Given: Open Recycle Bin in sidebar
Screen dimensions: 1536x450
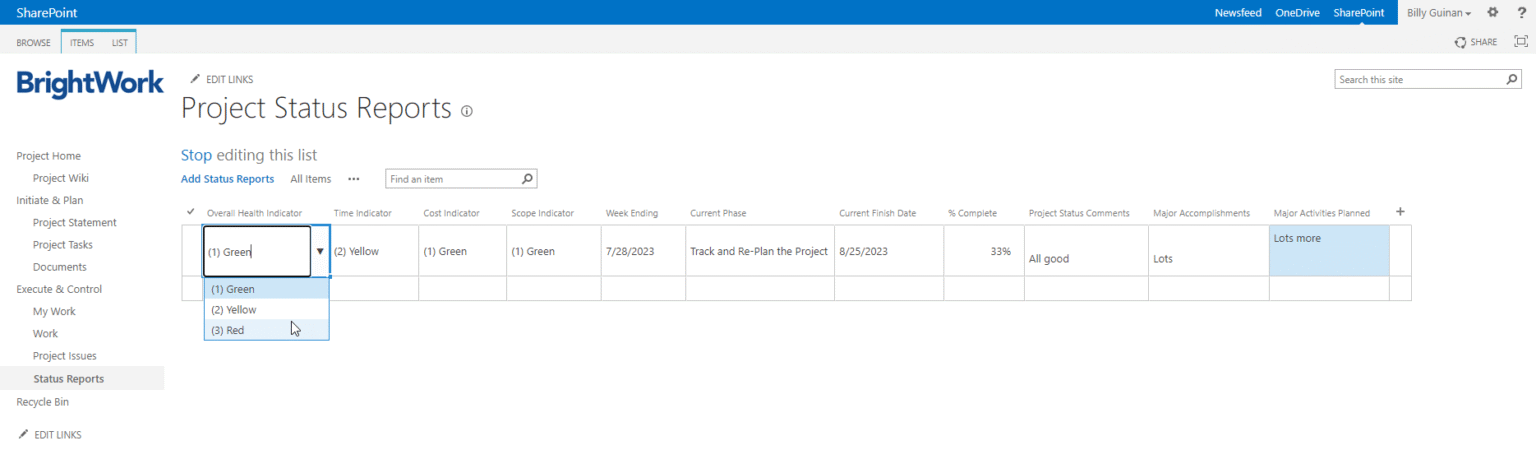Looking at the screenshot, I should [43, 402].
